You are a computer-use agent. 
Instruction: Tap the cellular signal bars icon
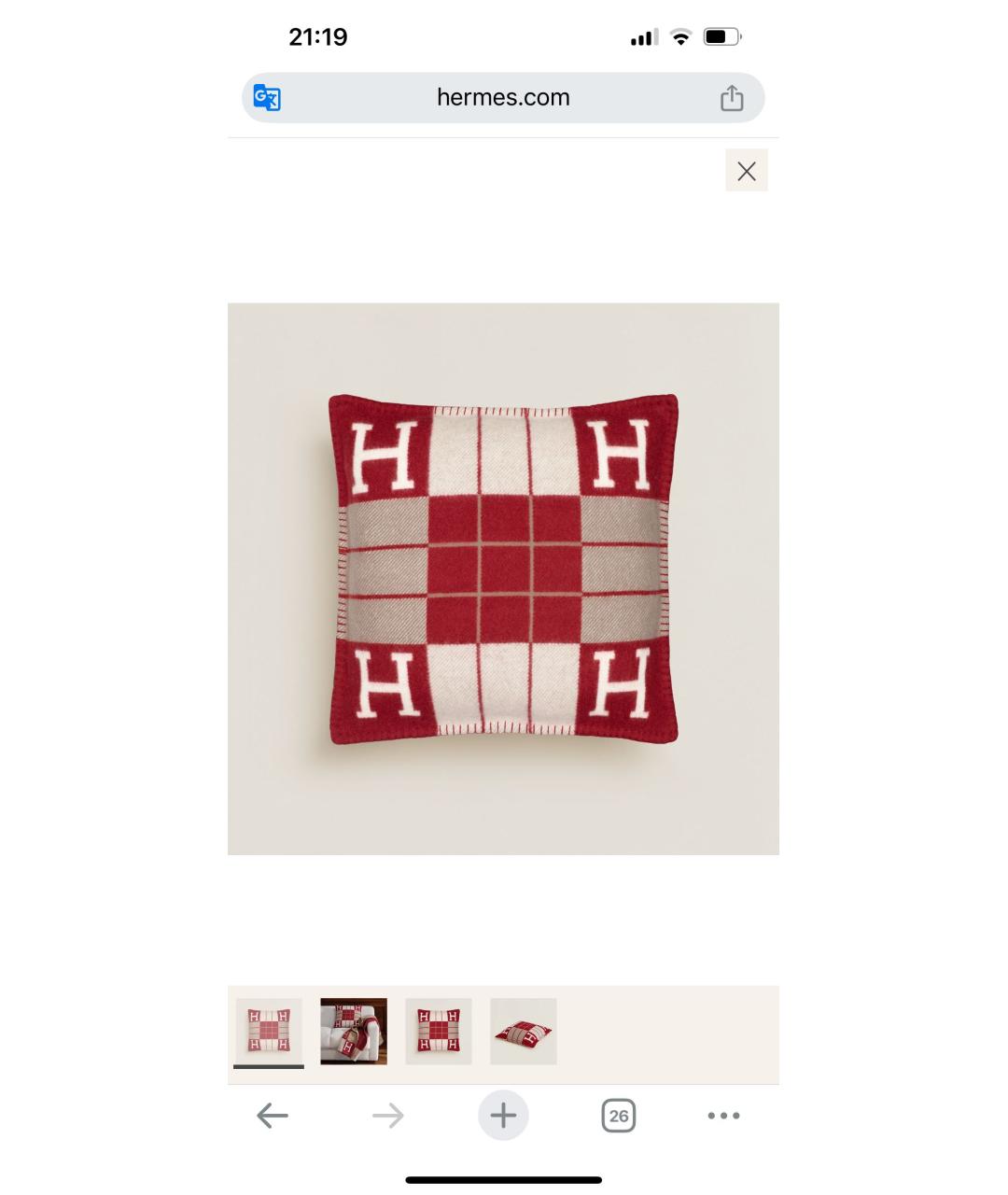pyautogui.click(x=644, y=37)
